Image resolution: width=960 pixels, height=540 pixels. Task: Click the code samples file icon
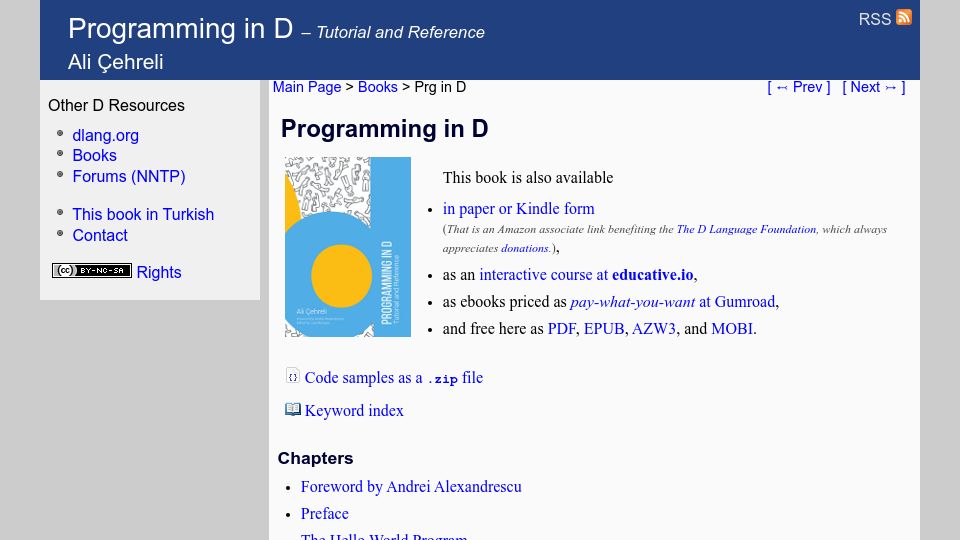point(293,376)
